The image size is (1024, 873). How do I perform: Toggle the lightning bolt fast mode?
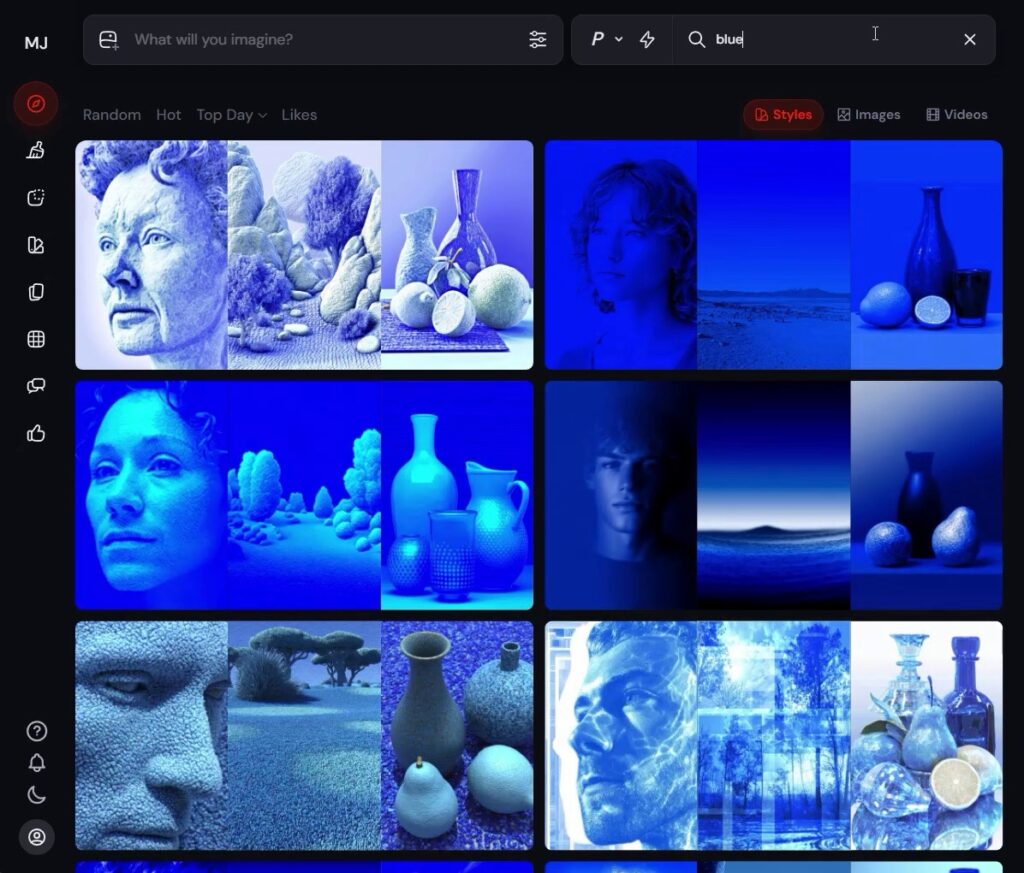tap(647, 40)
